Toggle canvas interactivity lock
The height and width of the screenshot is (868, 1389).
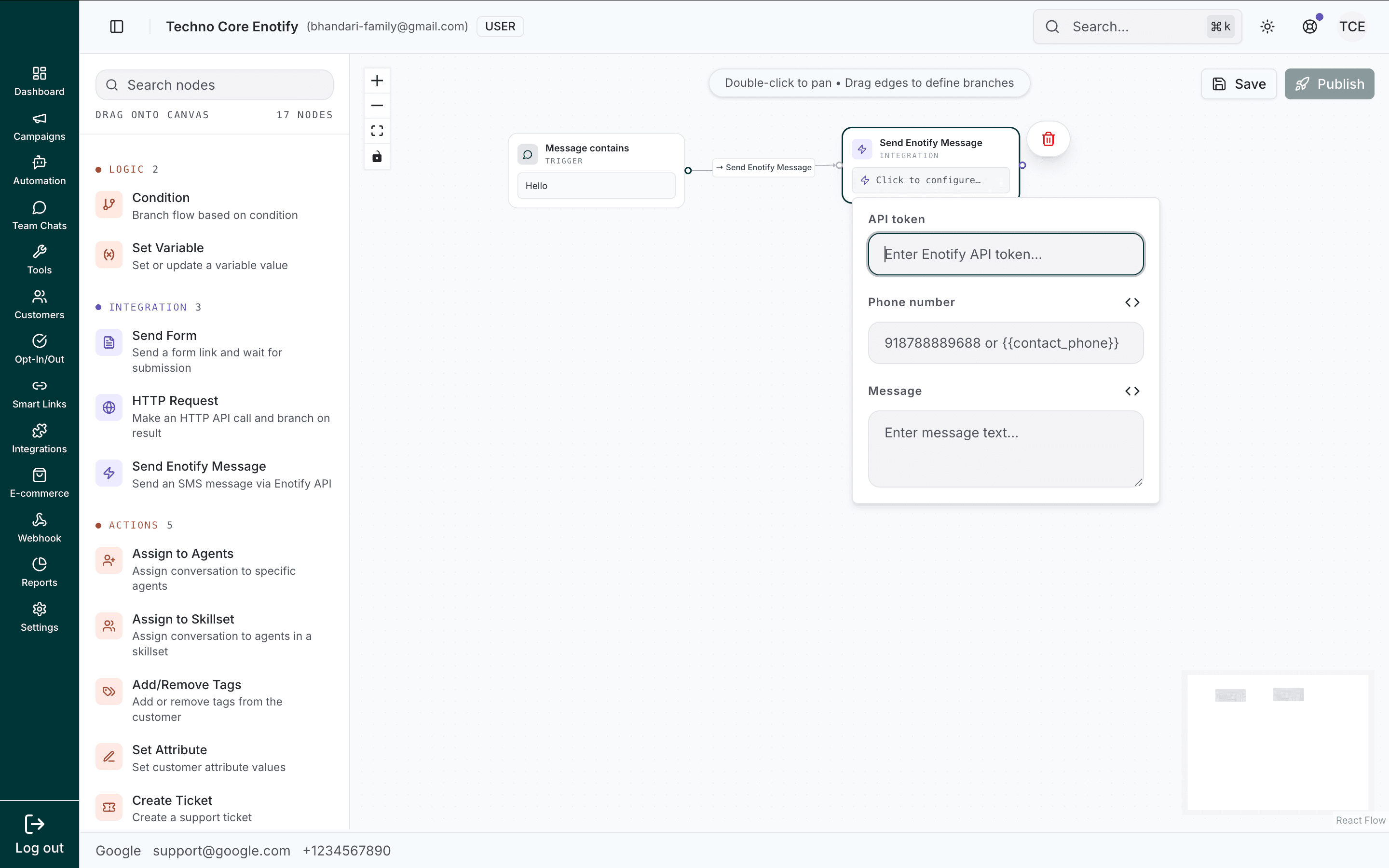click(377, 156)
